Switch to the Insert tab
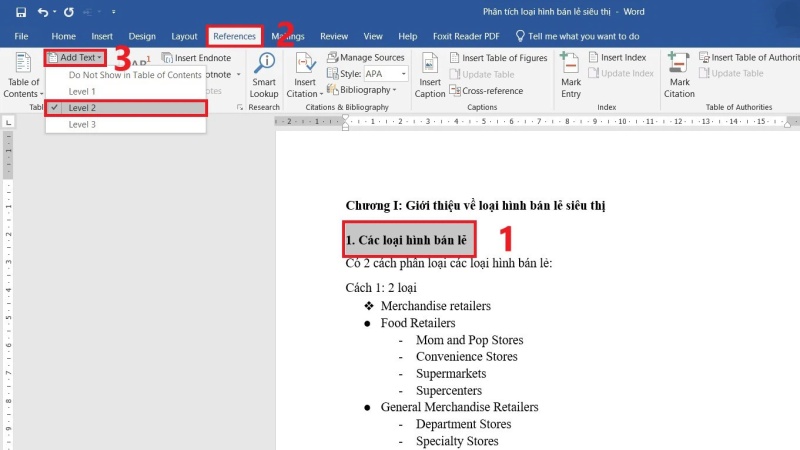The width and height of the screenshot is (800, 450). point(102,36)
